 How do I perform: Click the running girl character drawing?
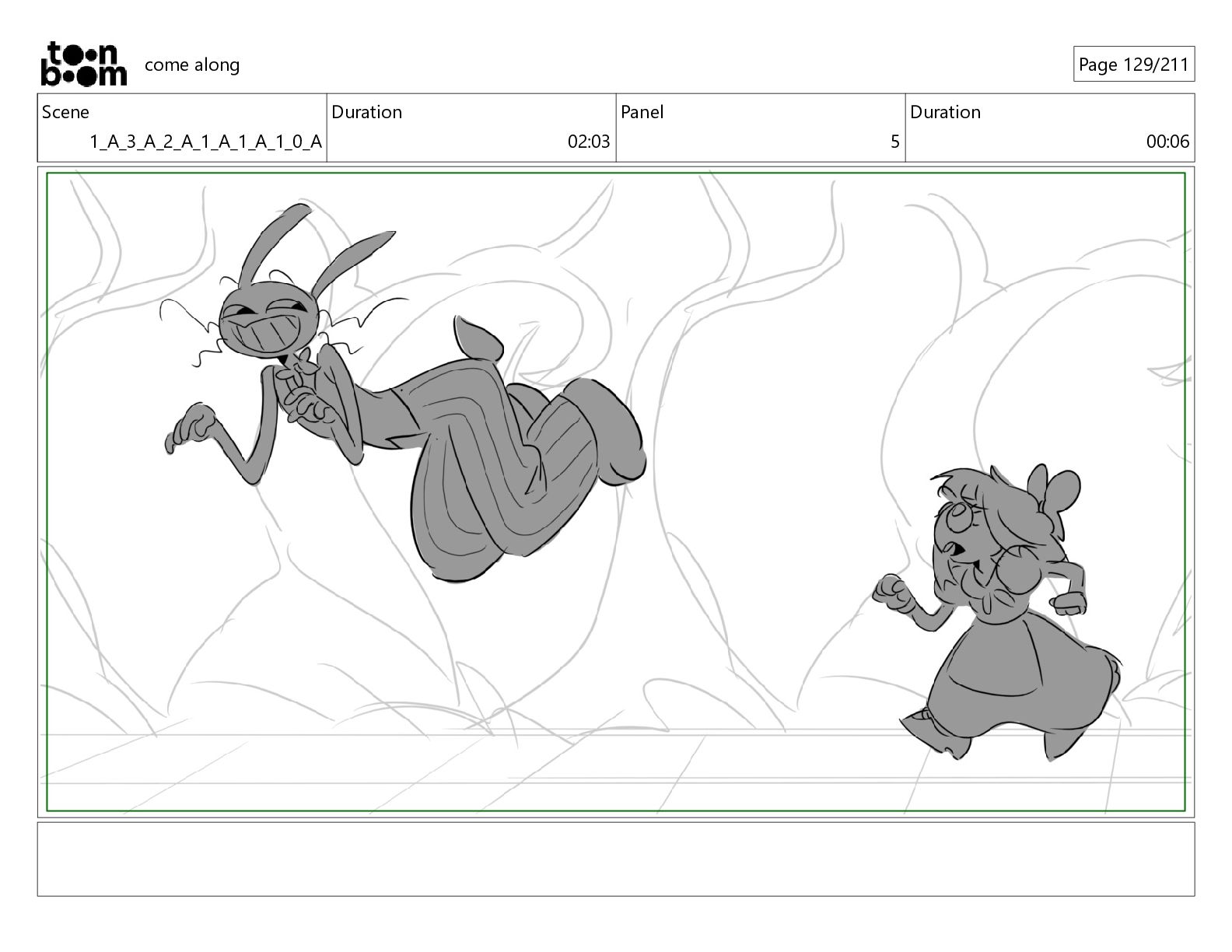point(996,611)
